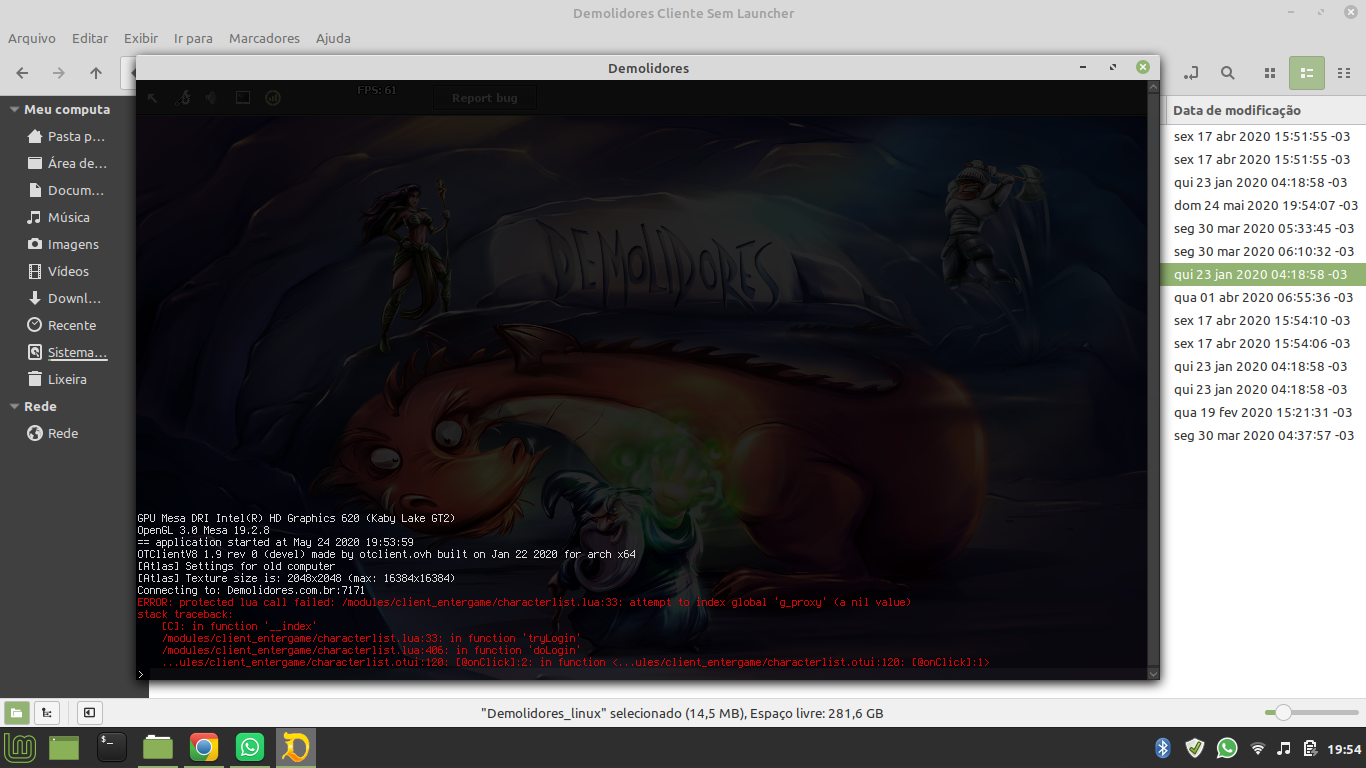
Task: Click the Report bug button
Action: (485, 98)
